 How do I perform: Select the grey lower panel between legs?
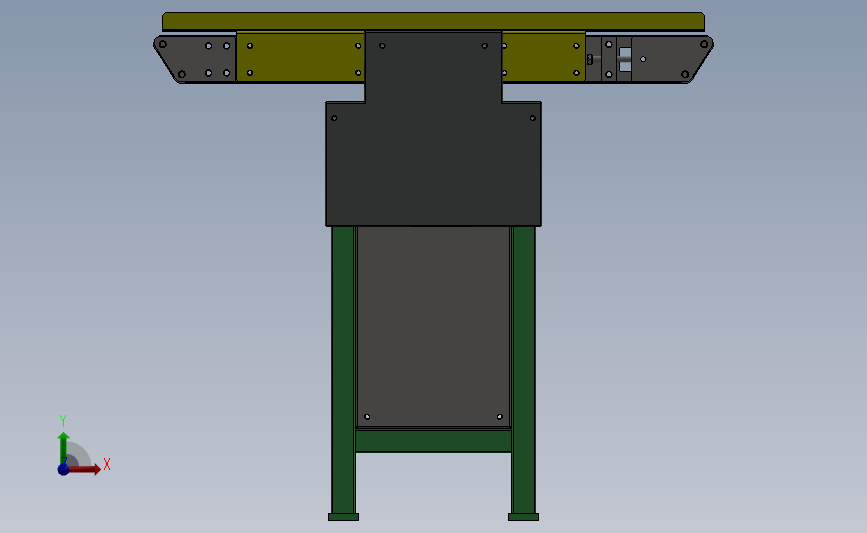tap(433, 326)
